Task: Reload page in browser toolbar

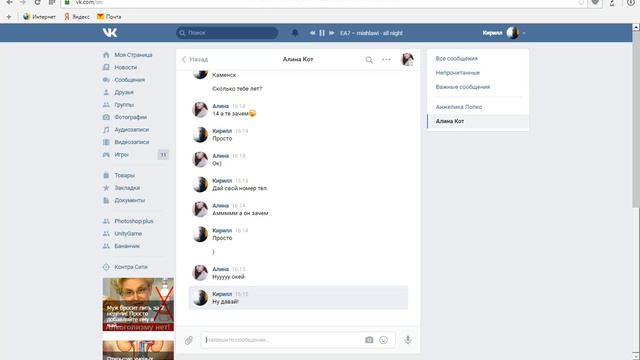Action: pos(37,2)
